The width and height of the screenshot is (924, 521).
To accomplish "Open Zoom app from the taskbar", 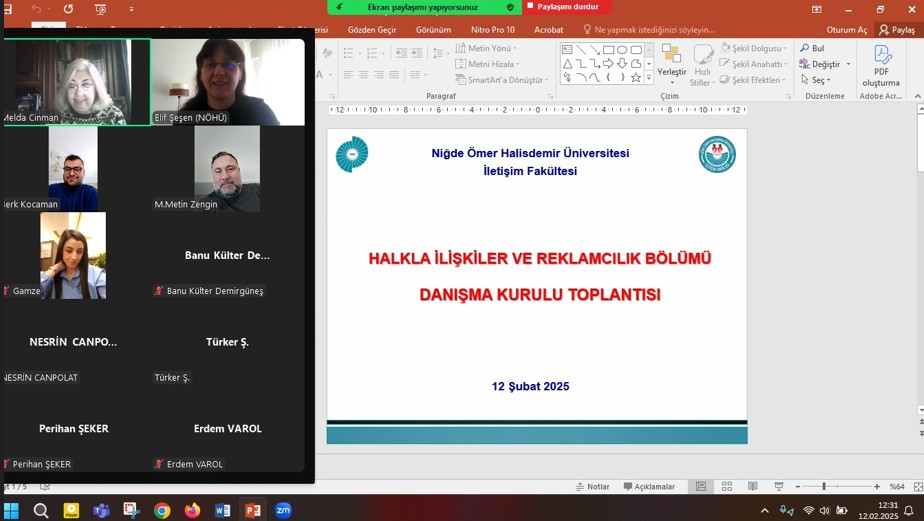I will pos(283,510).
